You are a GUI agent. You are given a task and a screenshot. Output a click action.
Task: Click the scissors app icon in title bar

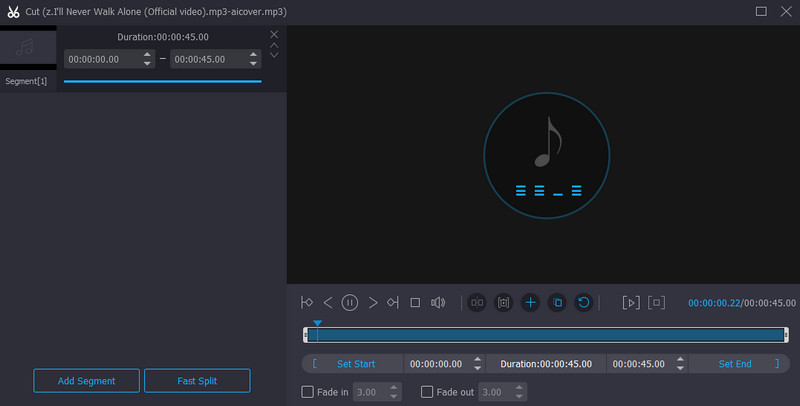point(13,12)
